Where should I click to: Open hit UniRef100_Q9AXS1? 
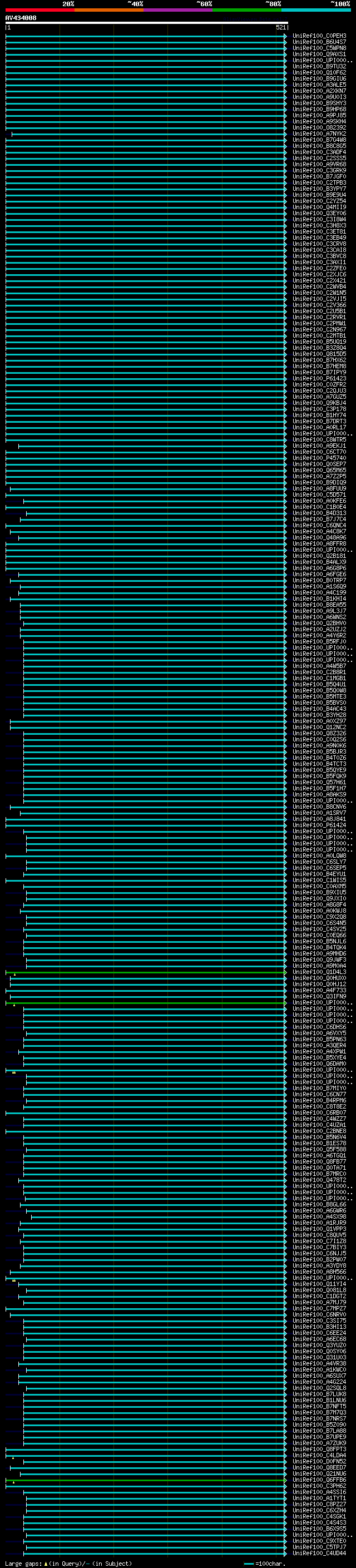(x=319, y=54)
